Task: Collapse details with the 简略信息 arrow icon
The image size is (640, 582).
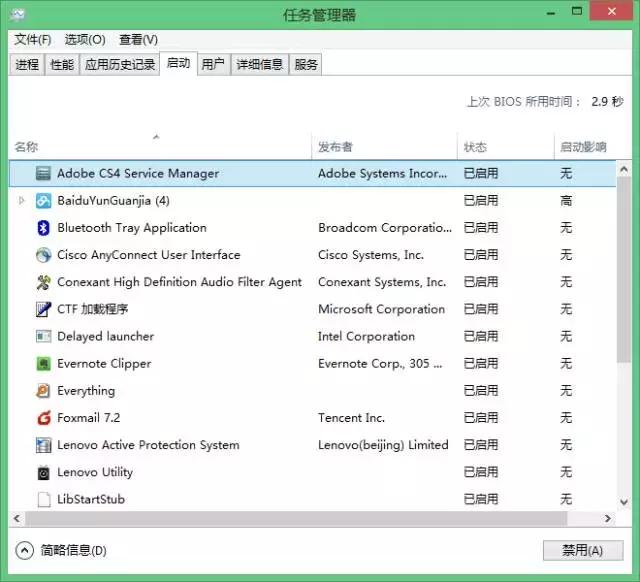Action: [x=24, y=551]
